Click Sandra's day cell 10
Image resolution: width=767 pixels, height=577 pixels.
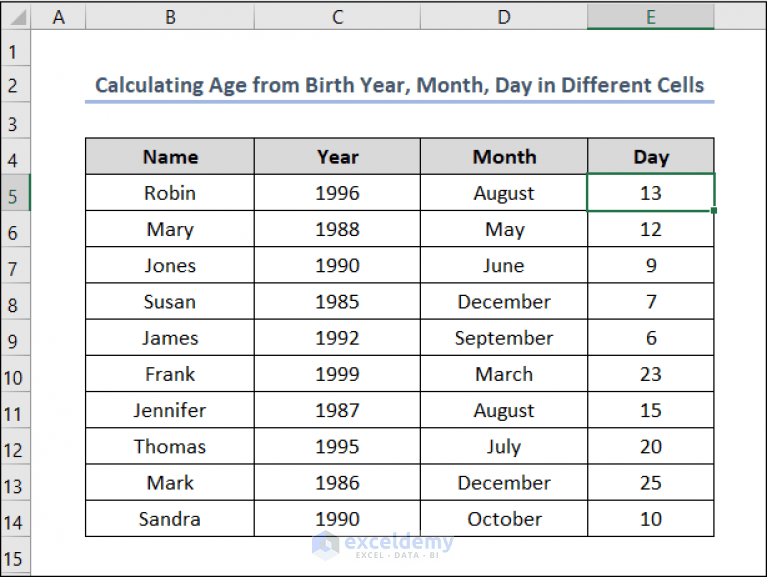(651, 518)
